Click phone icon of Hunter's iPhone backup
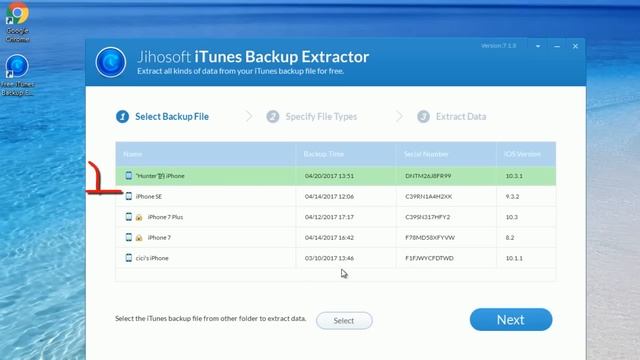640x360 pixels. point(129,176)
